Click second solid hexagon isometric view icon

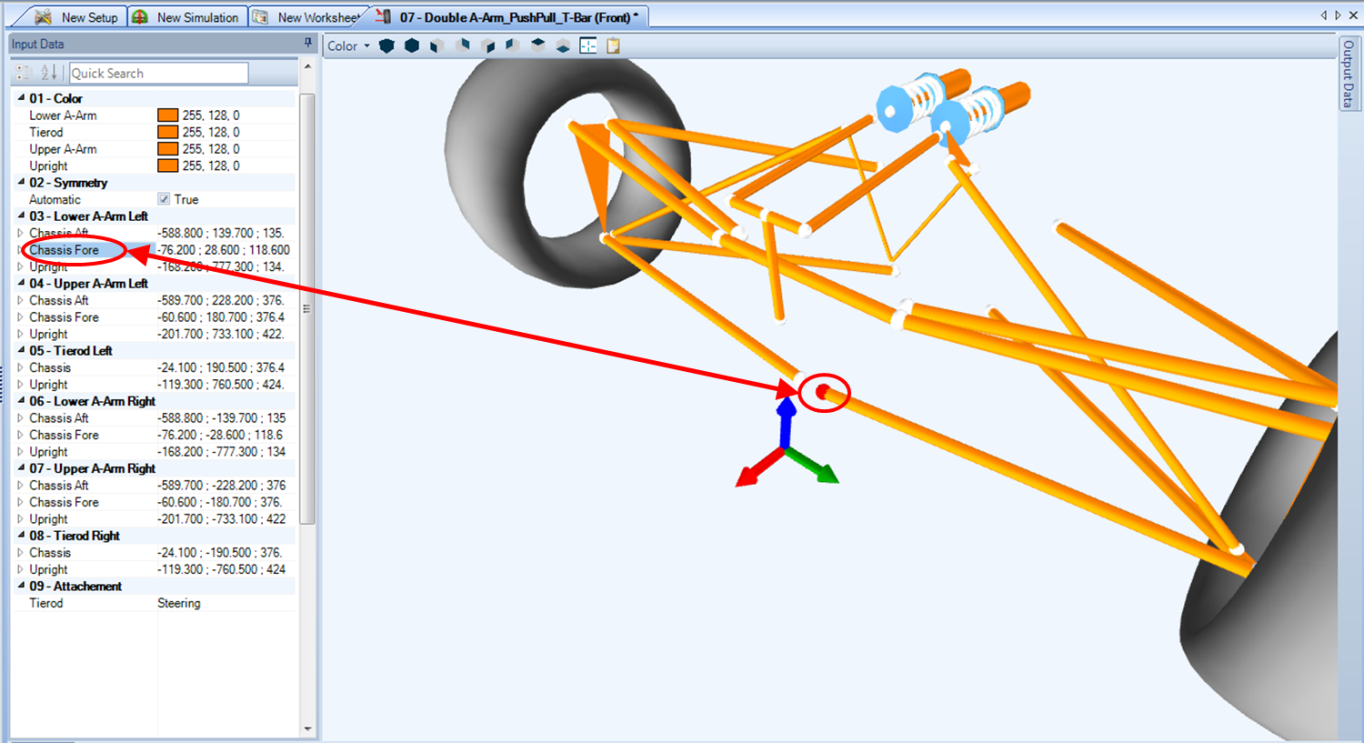tap(411, 46)
